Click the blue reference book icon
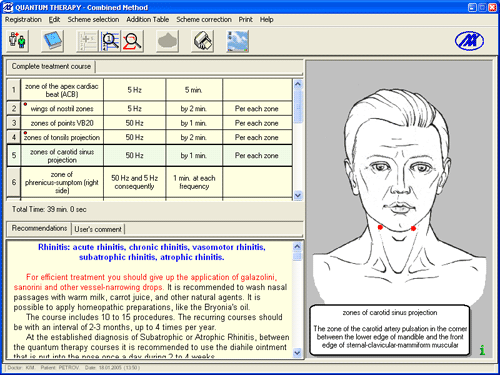This screenshot has width=500, height=375. (x=52, y=41)
